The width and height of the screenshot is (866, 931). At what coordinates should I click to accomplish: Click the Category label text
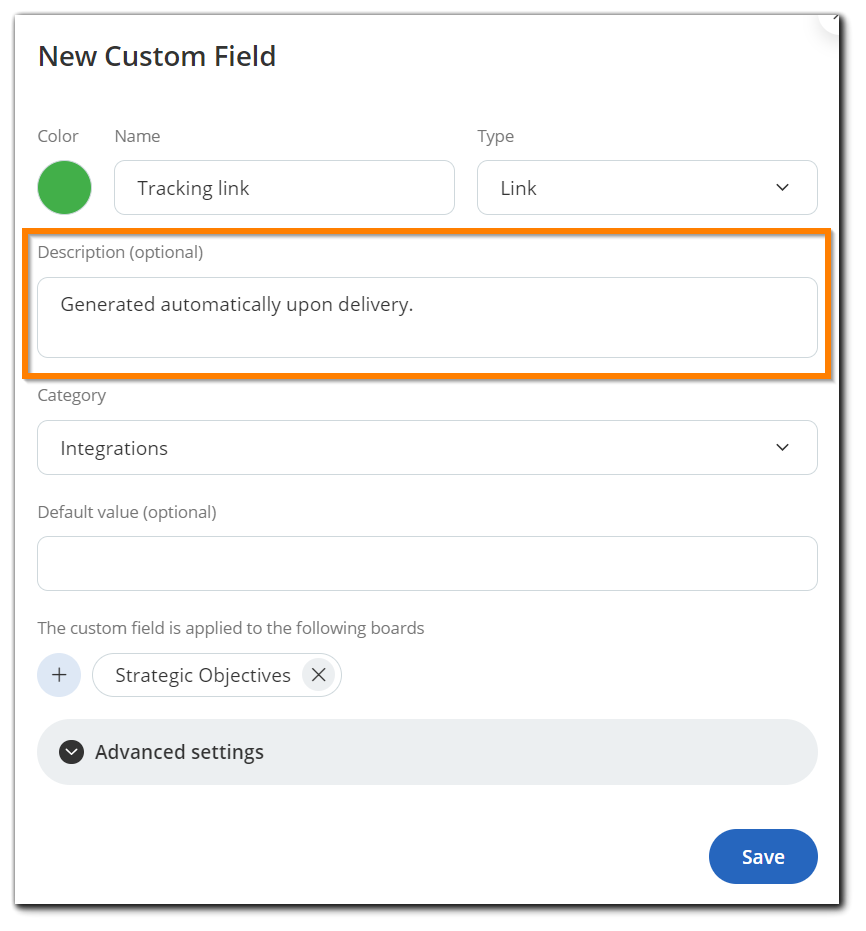[72, 395]
